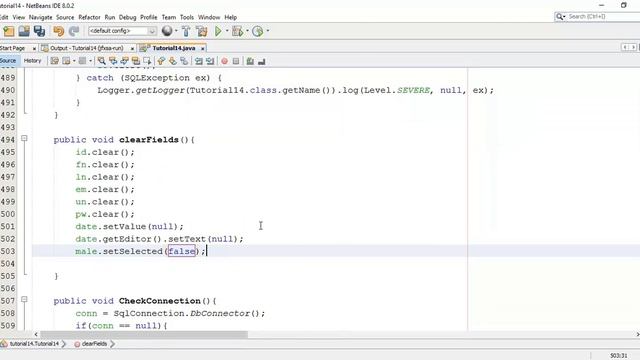Switch to Output - Tutorial14 tab
The height and width of the screenshot is (360, 640).
87,48
